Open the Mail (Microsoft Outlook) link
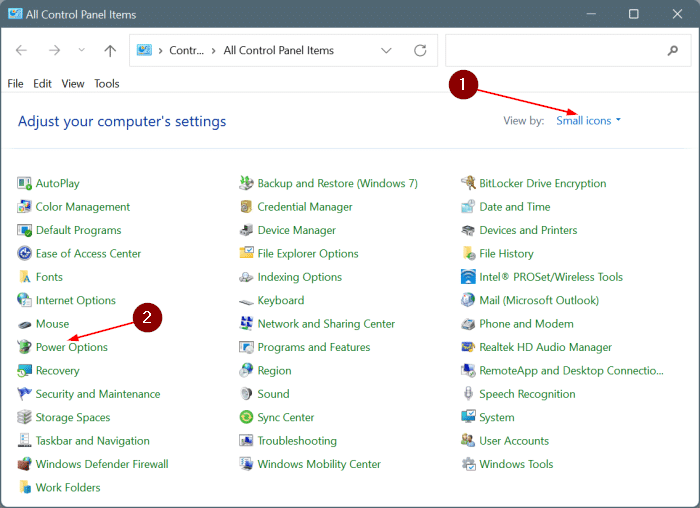700x508 pixels. pos(539,300)
